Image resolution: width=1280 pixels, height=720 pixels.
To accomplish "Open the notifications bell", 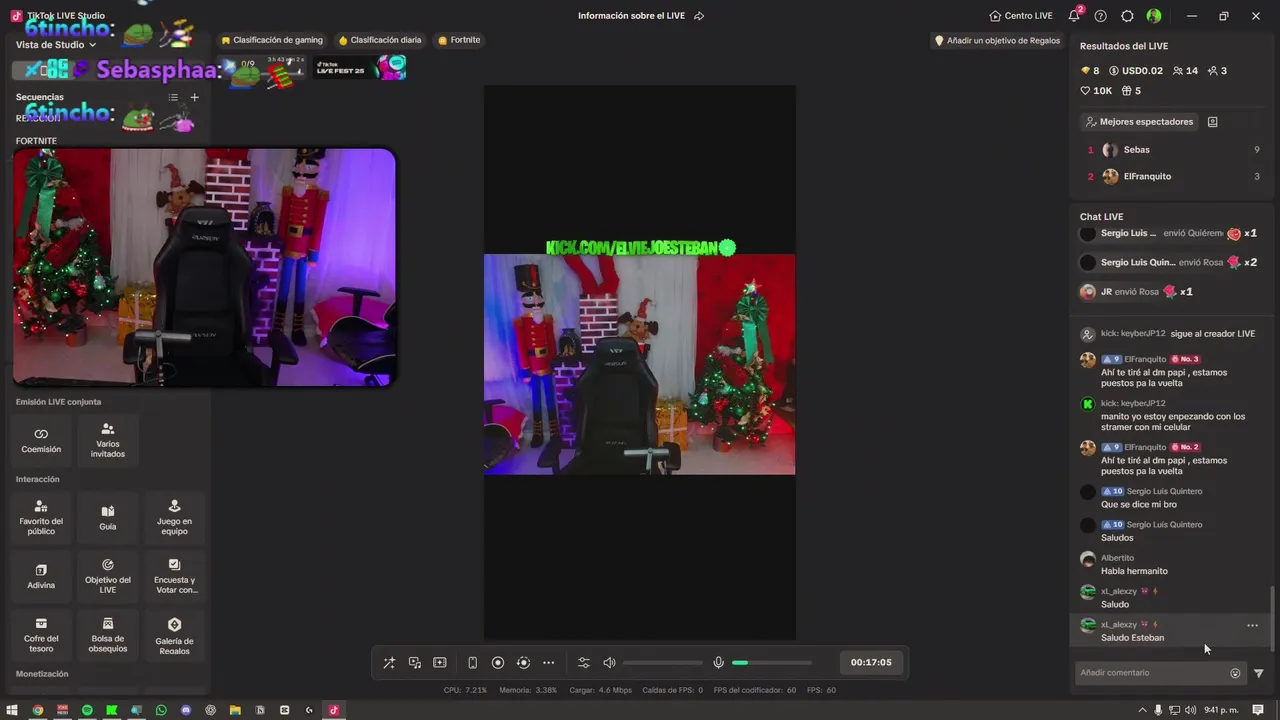I will 1074,16.
